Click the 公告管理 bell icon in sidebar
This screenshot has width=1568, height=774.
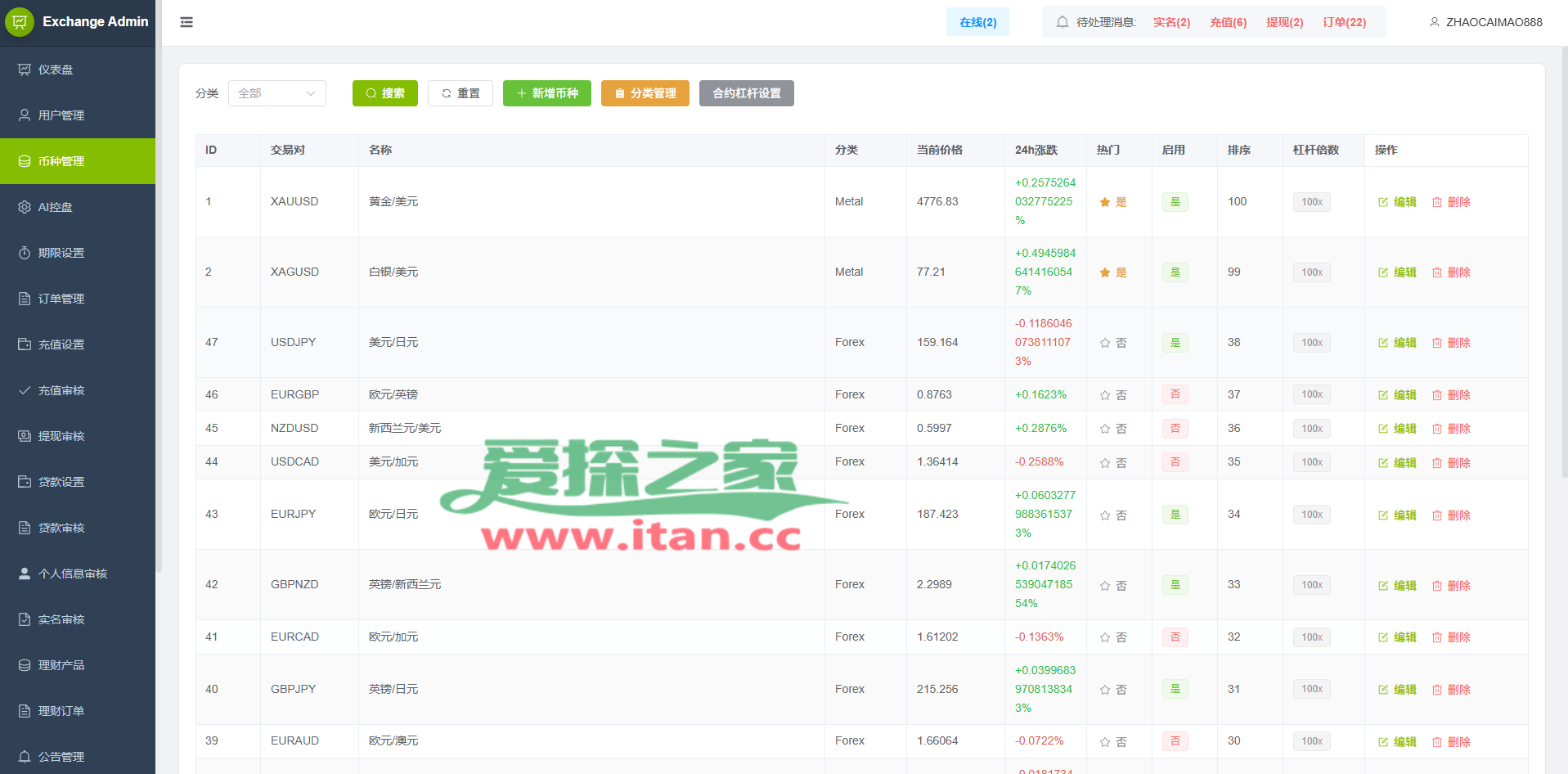25,757
